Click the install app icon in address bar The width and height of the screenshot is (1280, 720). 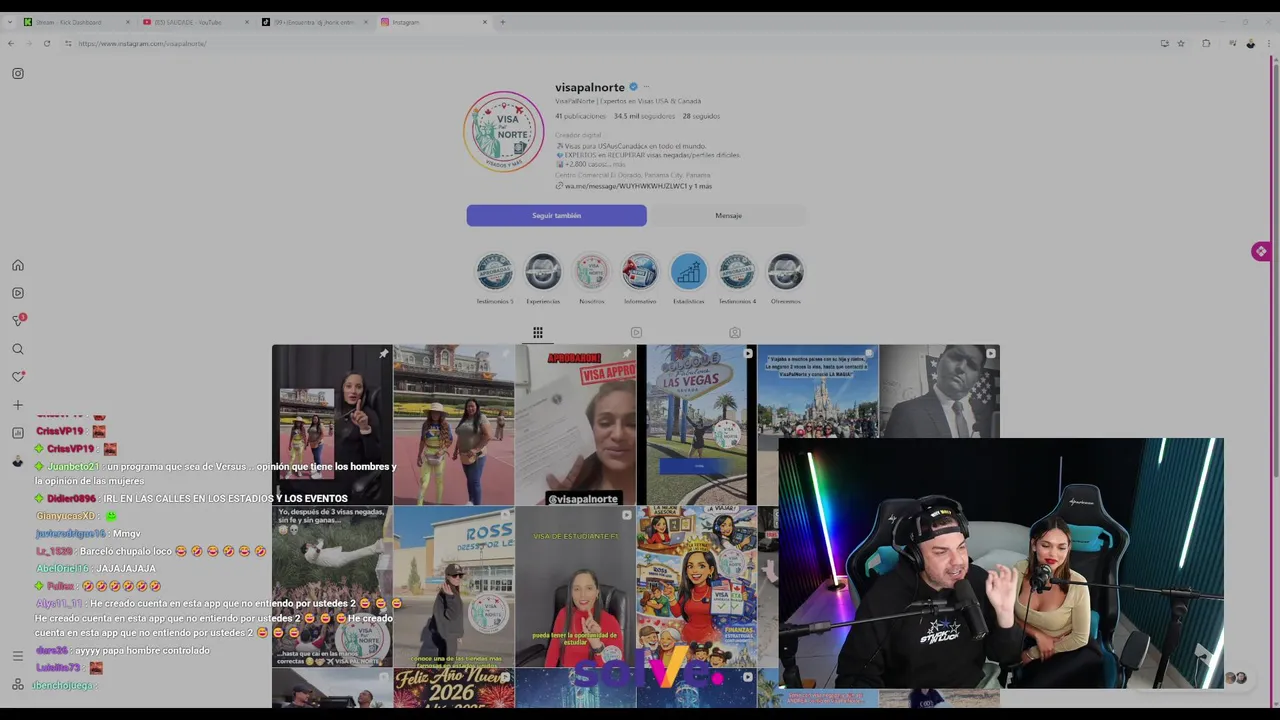[x=1164, y=43]
